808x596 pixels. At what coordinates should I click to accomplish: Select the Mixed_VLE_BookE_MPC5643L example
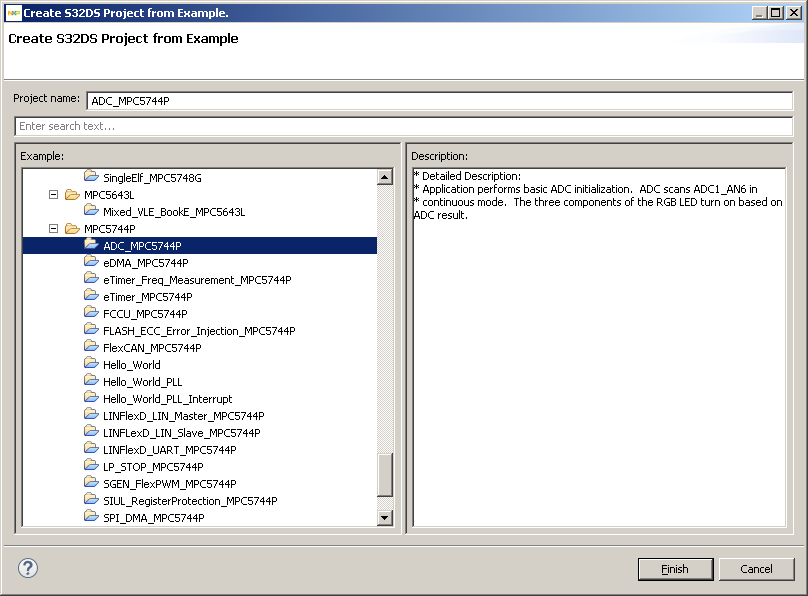(174, 212)
